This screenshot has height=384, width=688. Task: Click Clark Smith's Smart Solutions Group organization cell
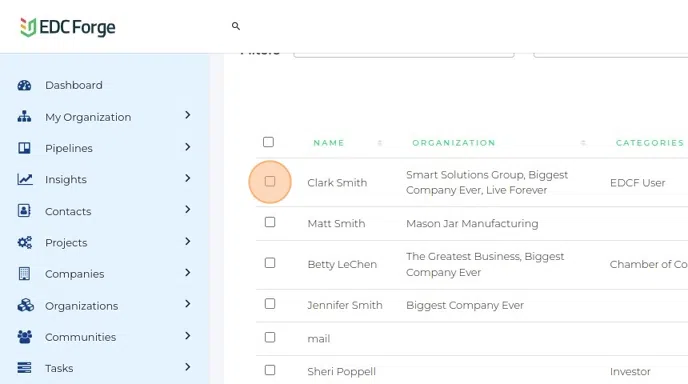tap(487, 182)
